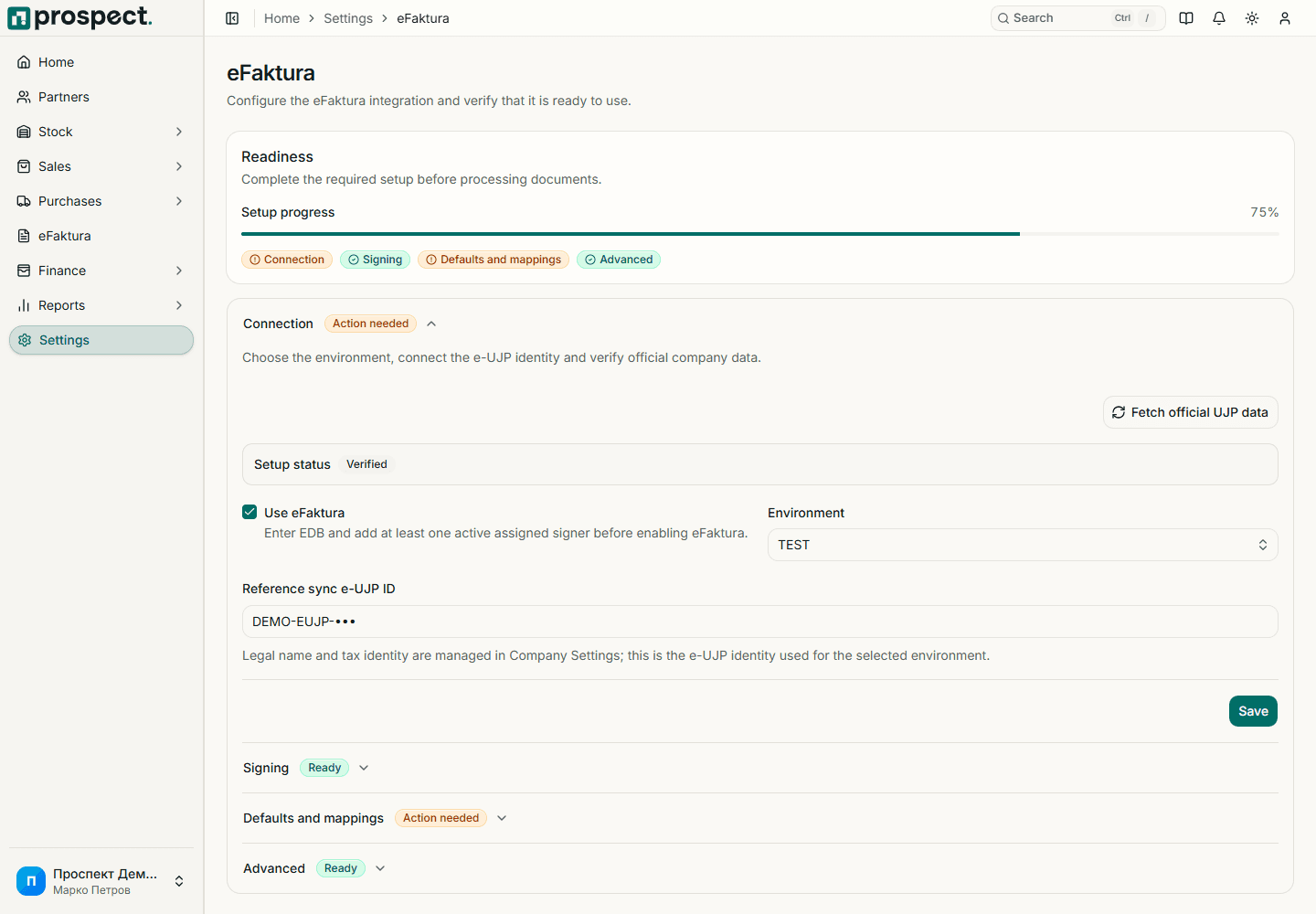The width and height of the screenshot is (1316, 914).
Task: Click the company avatar icon
Action: [x=31, y=881]
